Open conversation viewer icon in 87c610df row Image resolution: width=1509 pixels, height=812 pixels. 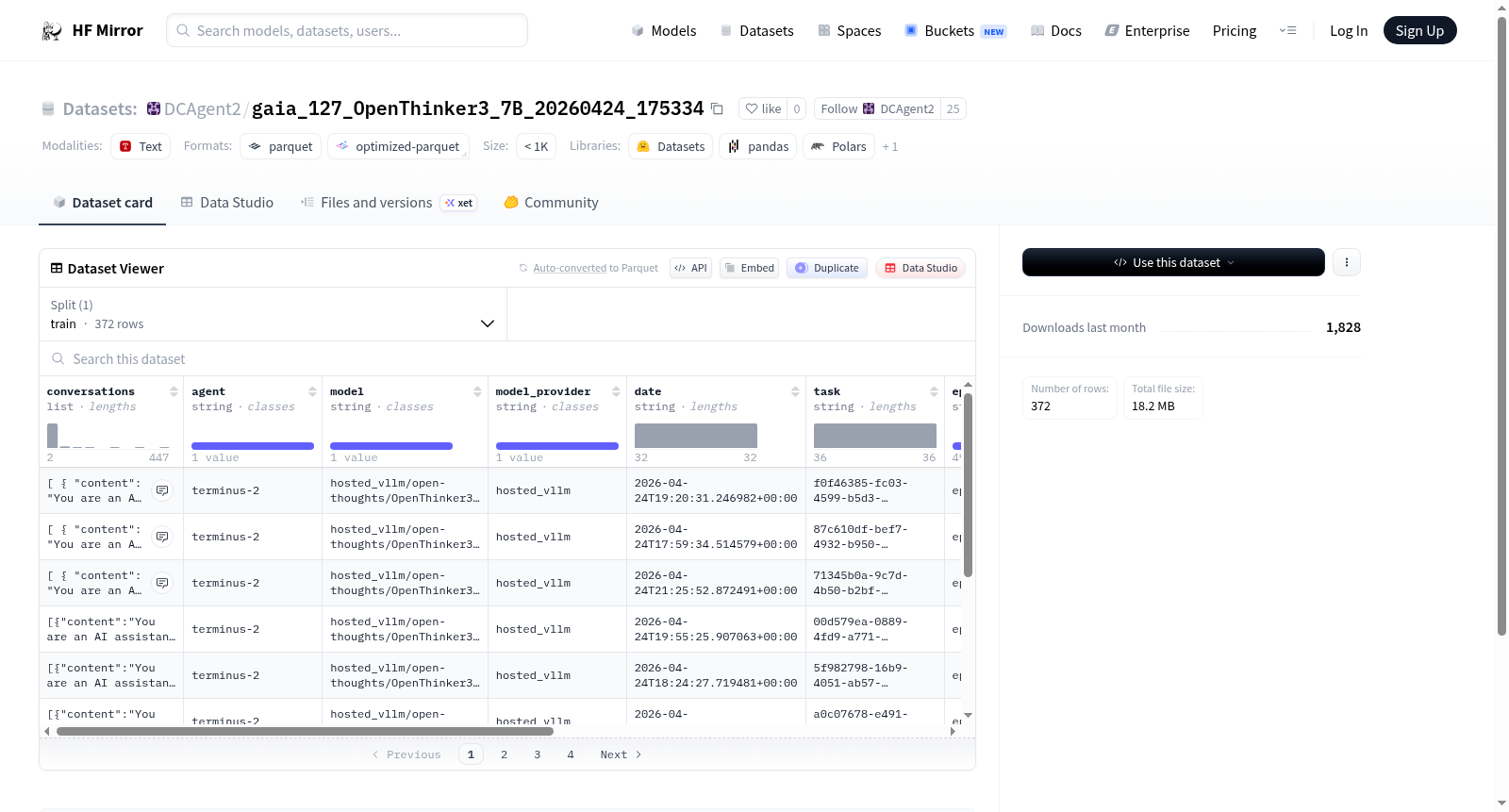point(162,537)
